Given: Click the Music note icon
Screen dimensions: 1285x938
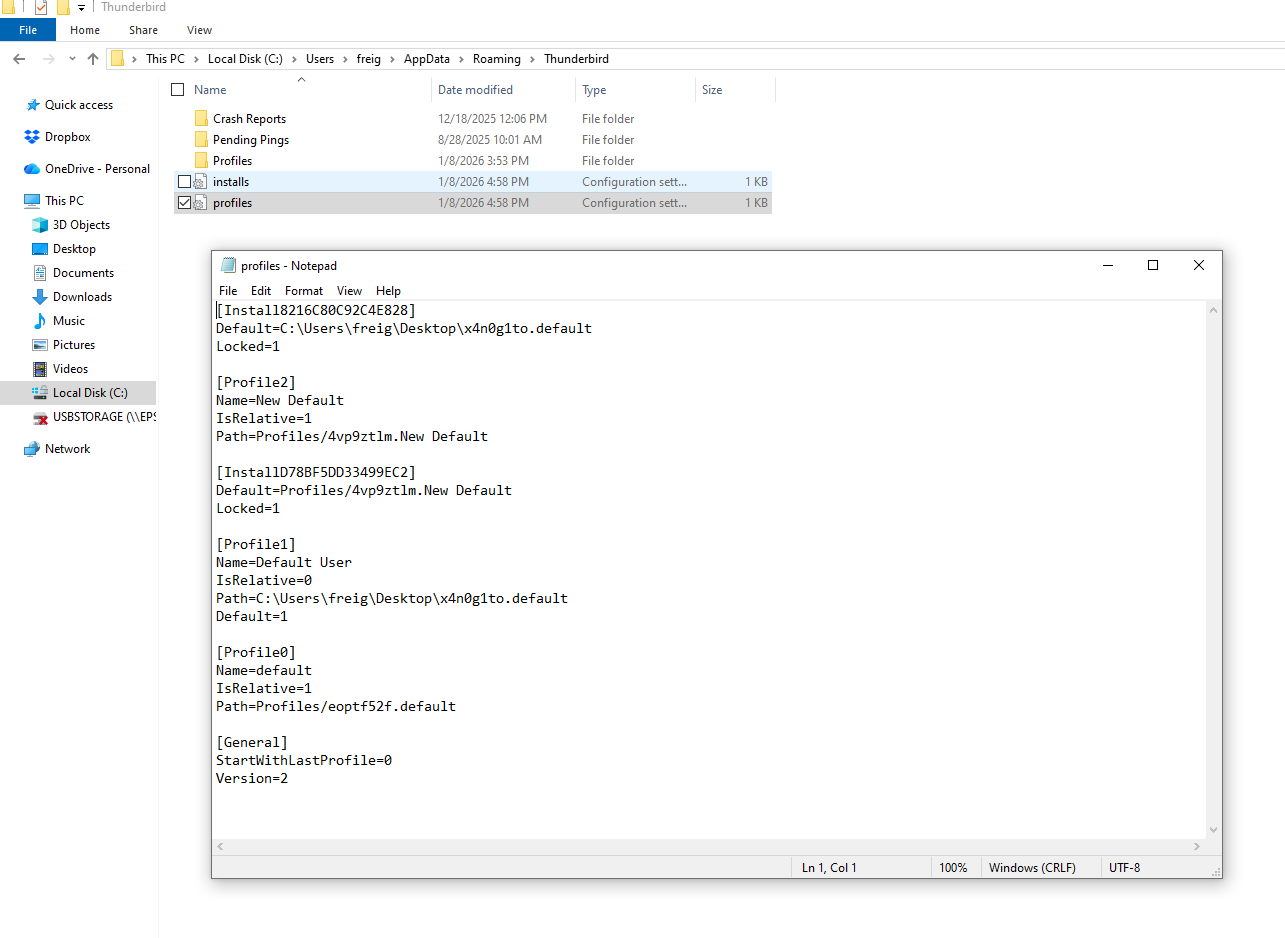Looking at the screenshot, I should click(x=40, y=321).
